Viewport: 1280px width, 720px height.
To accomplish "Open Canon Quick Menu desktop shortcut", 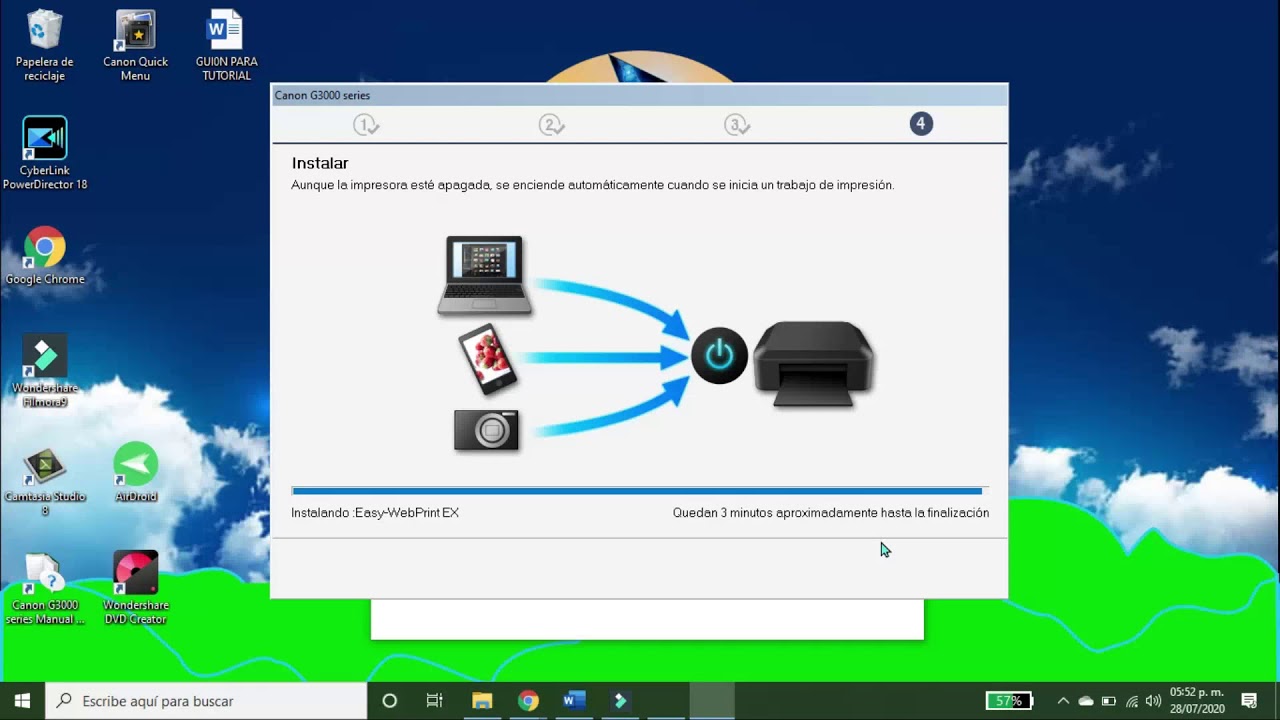I will [x=135, y=45].
